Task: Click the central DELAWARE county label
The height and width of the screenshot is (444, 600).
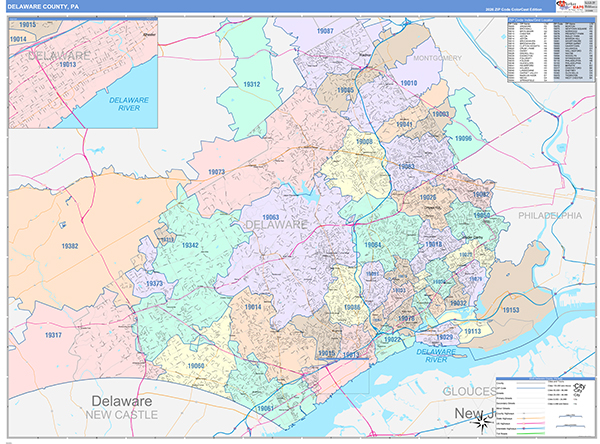Action: pyautogui.click(x=276, y=225)
